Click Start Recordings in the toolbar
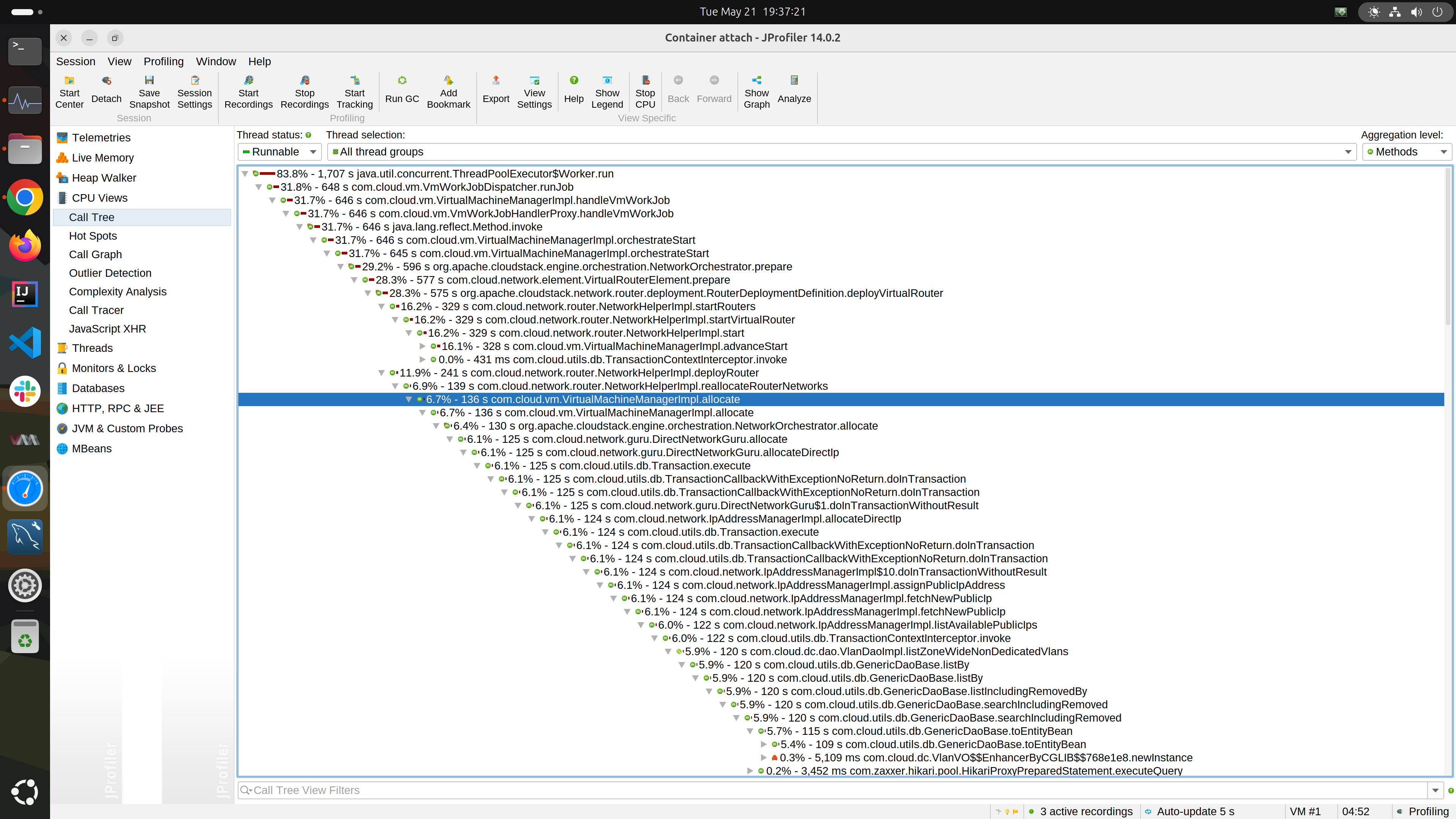This screenshot has width=1456, height=819. pos(248,91)
